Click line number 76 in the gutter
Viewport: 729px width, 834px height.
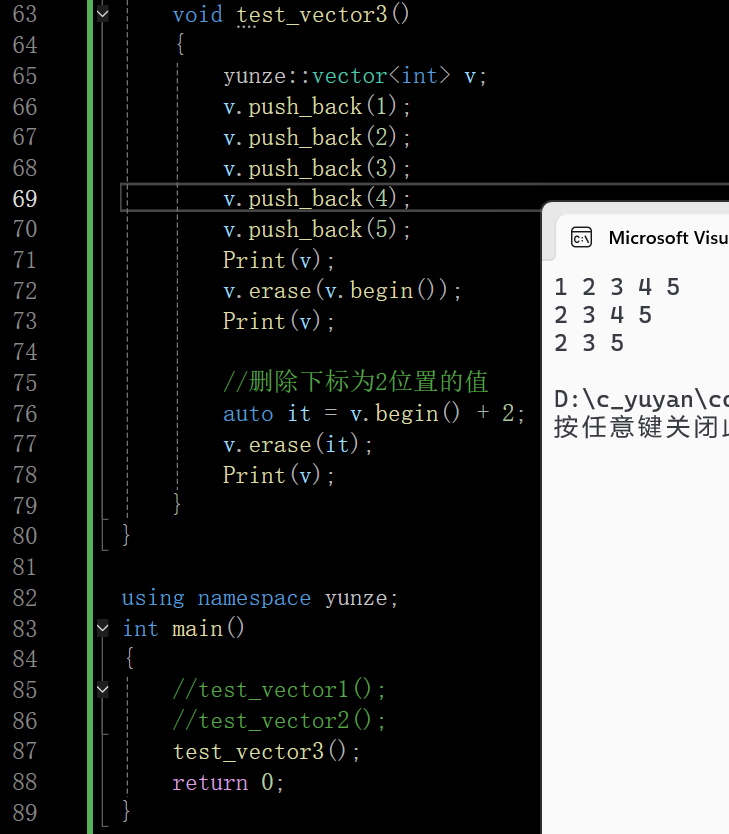tap(25, 414)
